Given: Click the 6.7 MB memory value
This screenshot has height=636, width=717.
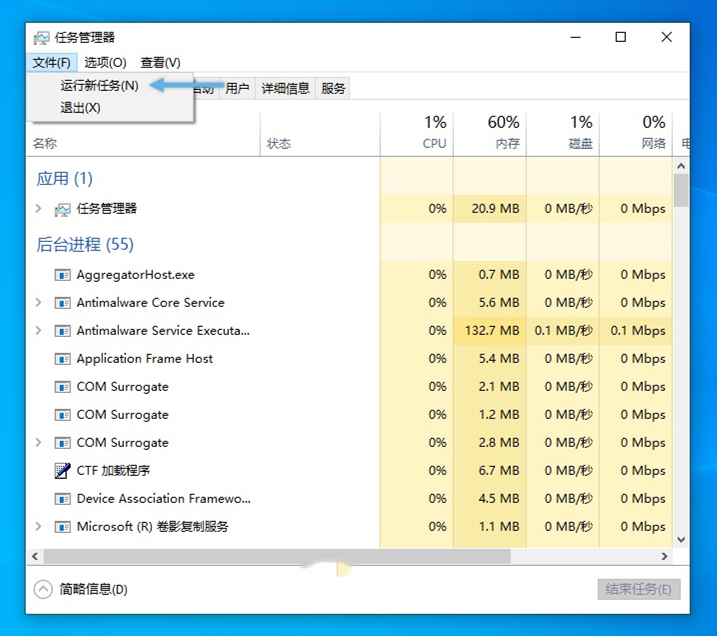Looking at the screenshot, I should 499,470.
